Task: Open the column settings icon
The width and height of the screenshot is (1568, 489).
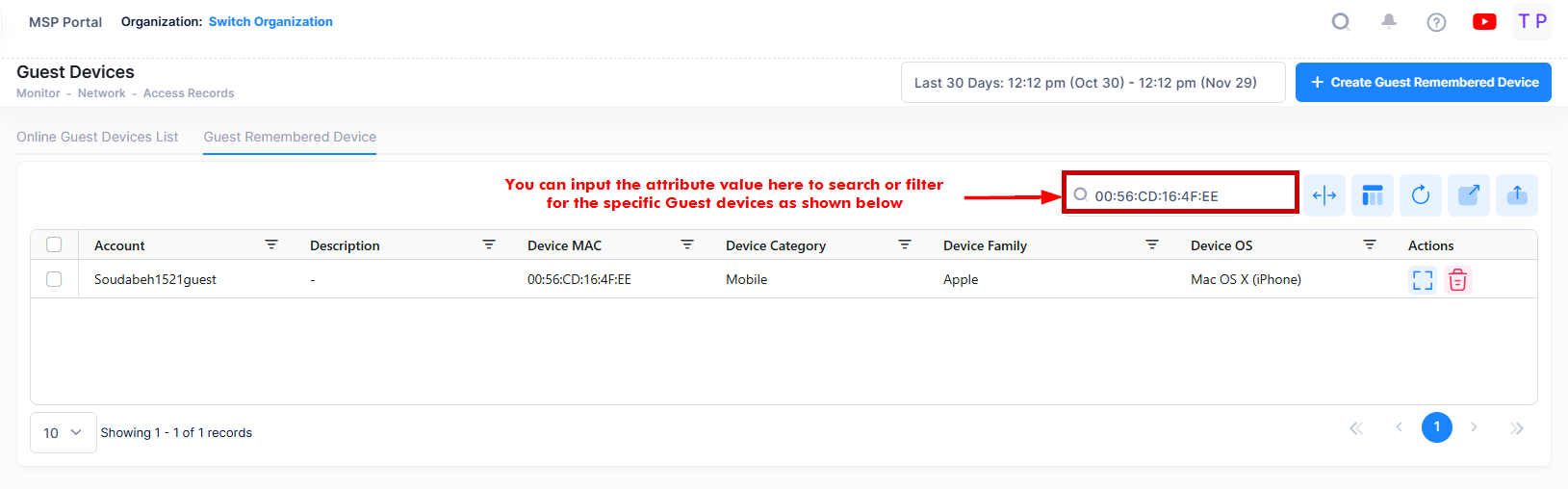Action: (x=1373, y=195)
